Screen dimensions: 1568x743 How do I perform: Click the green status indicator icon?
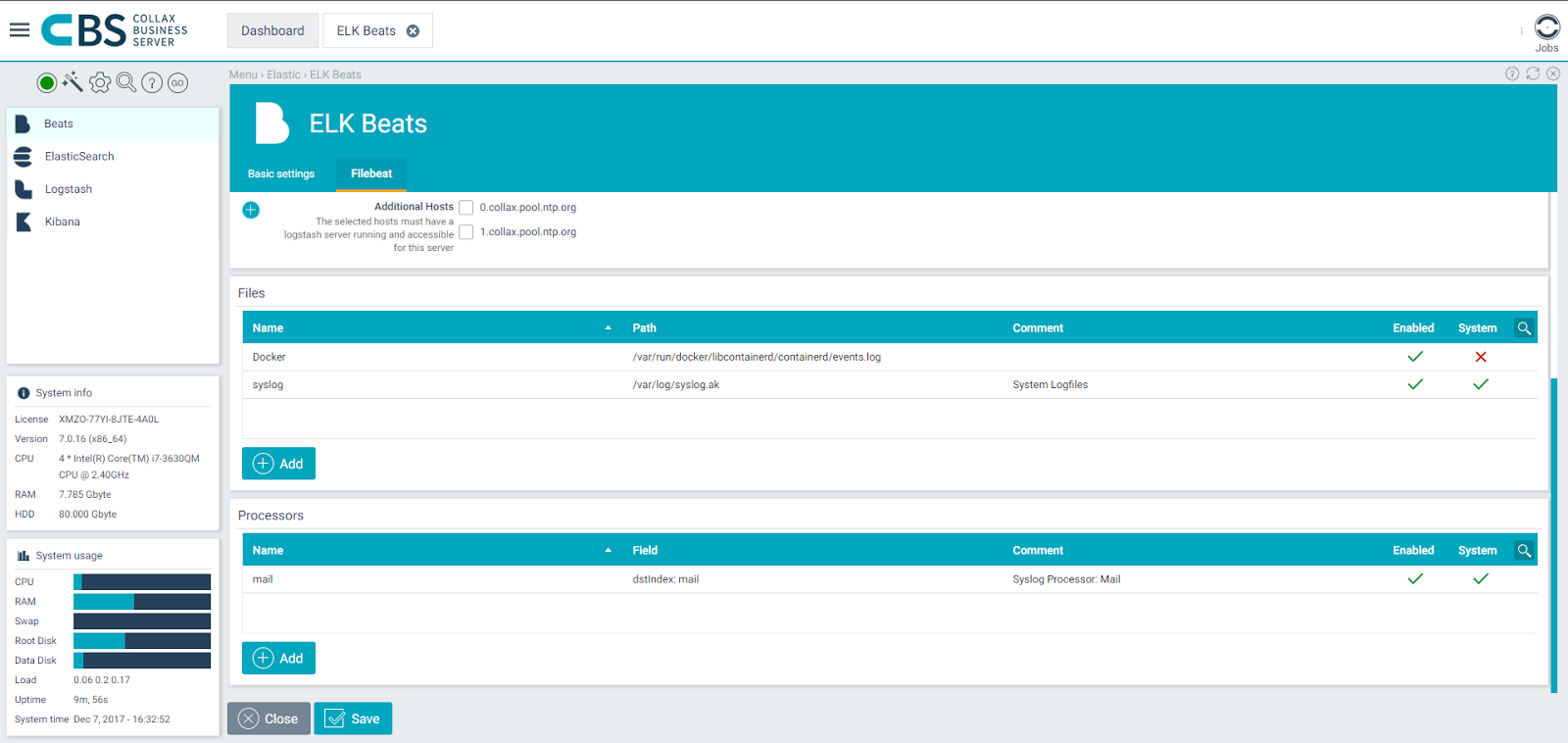tap(46, 83)
